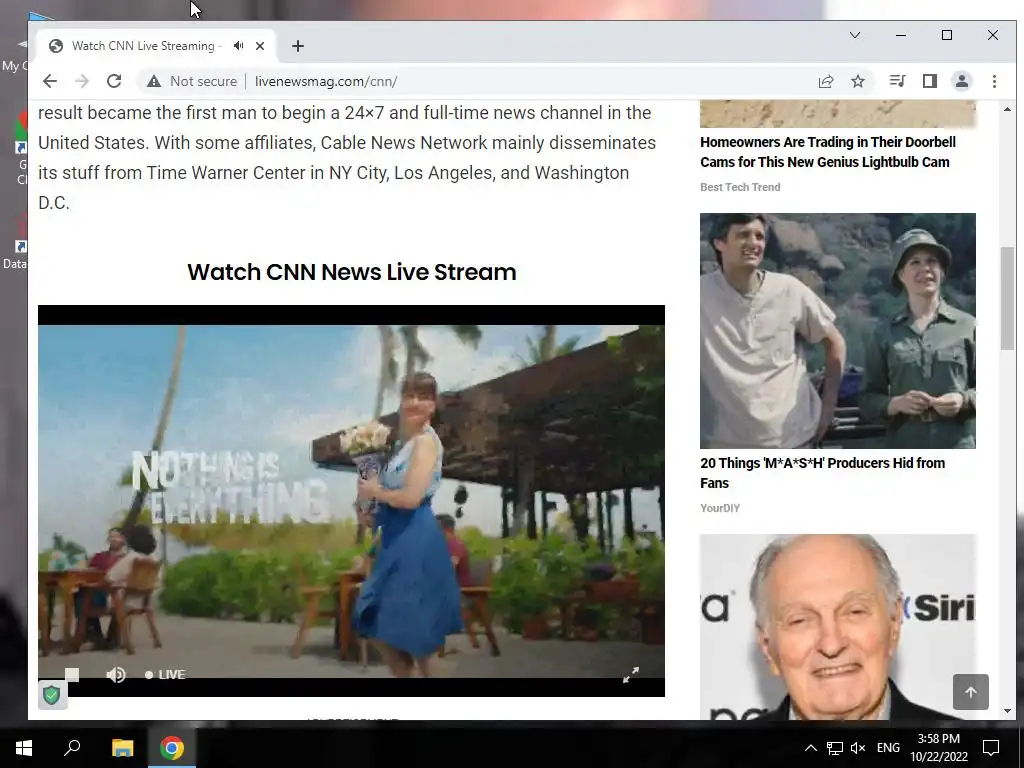Open the Windows Start menu
The height and width of the screenshot is (768, 1024).
tap(24, 748)
